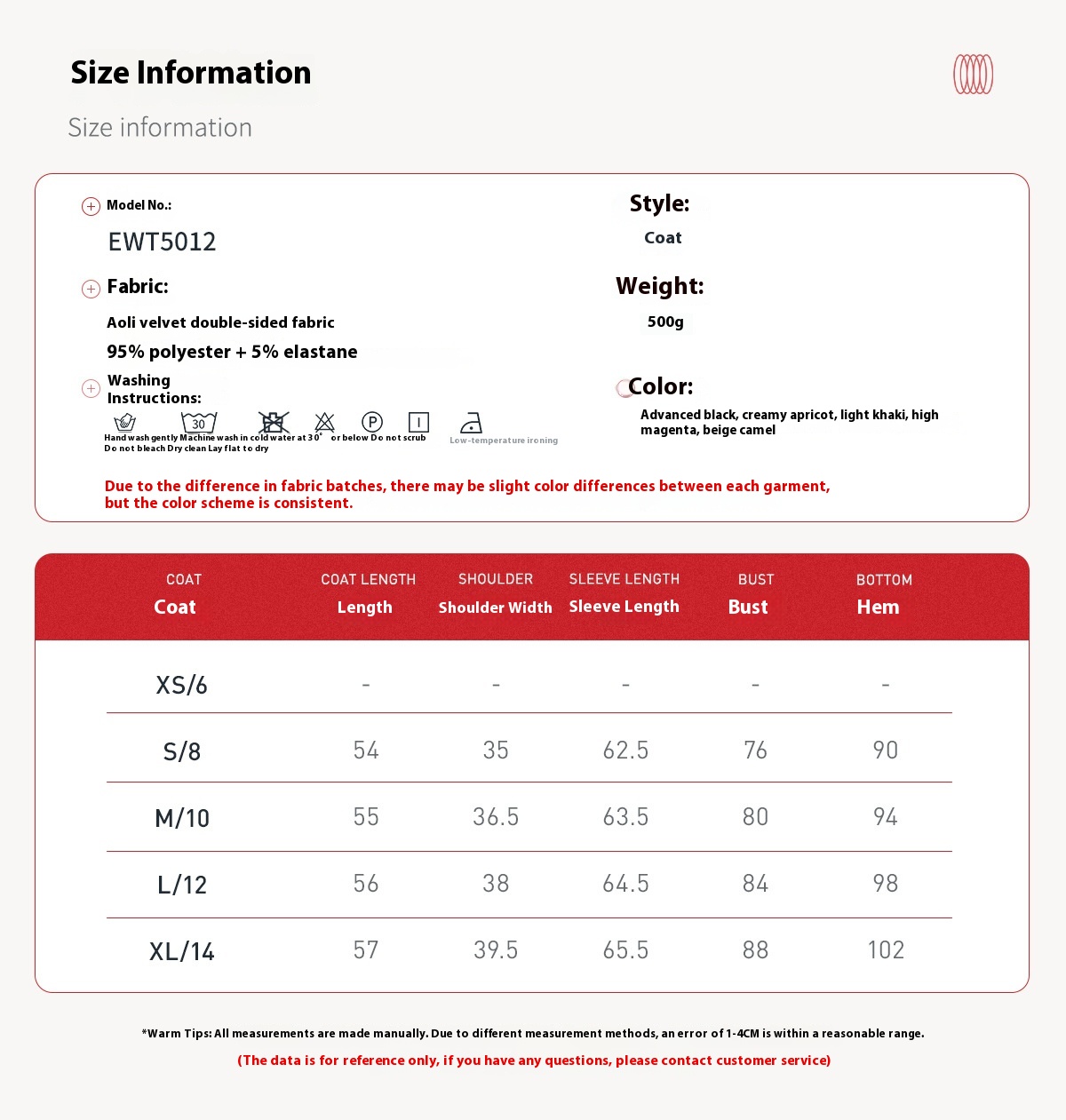
Task: Click the circled P dry clean icon
Action: click(372, 422)
